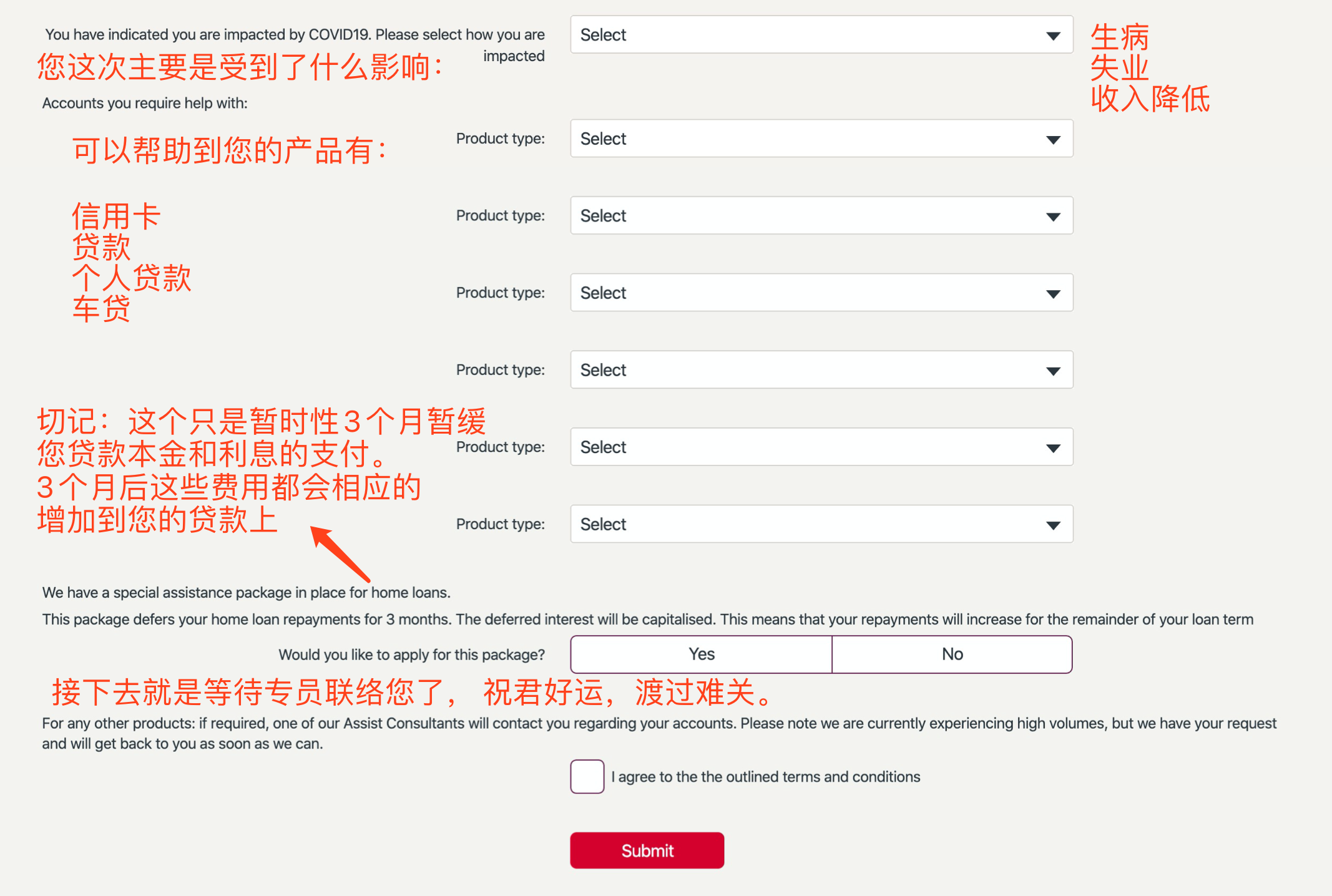Open the fourth Product type selector
The width and height of the screenshot is (1332, 896).
821,369
